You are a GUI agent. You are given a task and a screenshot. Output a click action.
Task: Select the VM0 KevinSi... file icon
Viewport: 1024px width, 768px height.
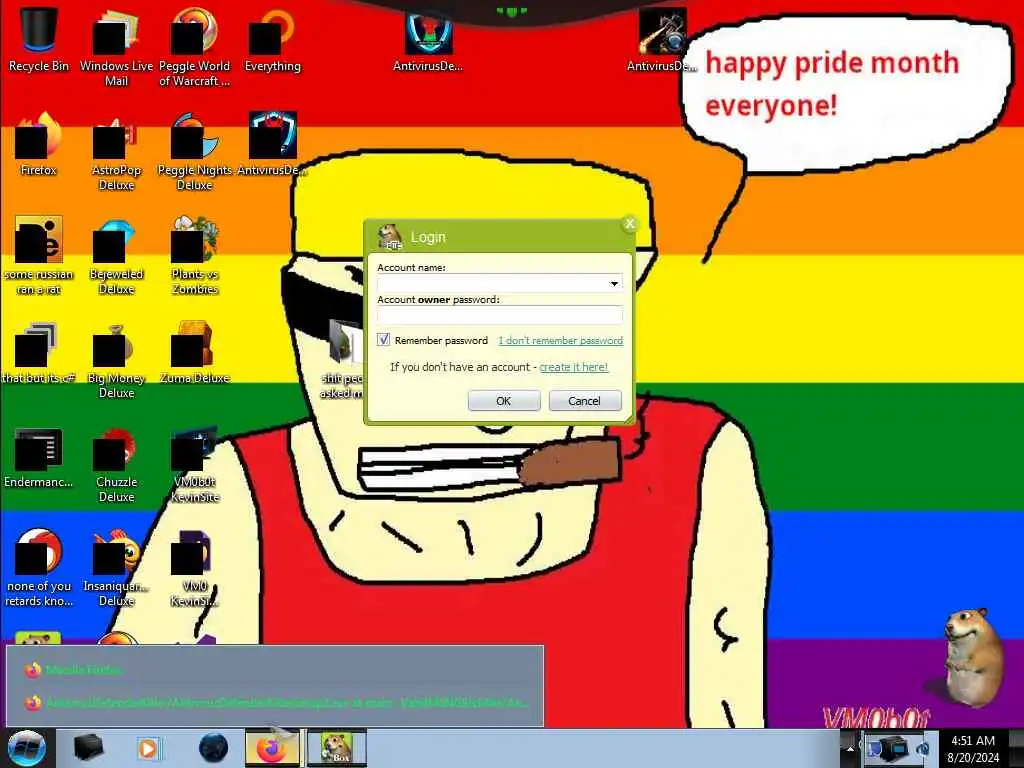(194, 568)
